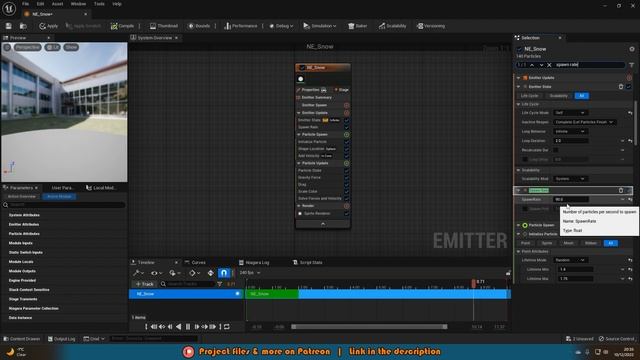Open the Loop Behavior dropdown
Viewport: 640px width, 360px height.
click(x=570, y=131)
